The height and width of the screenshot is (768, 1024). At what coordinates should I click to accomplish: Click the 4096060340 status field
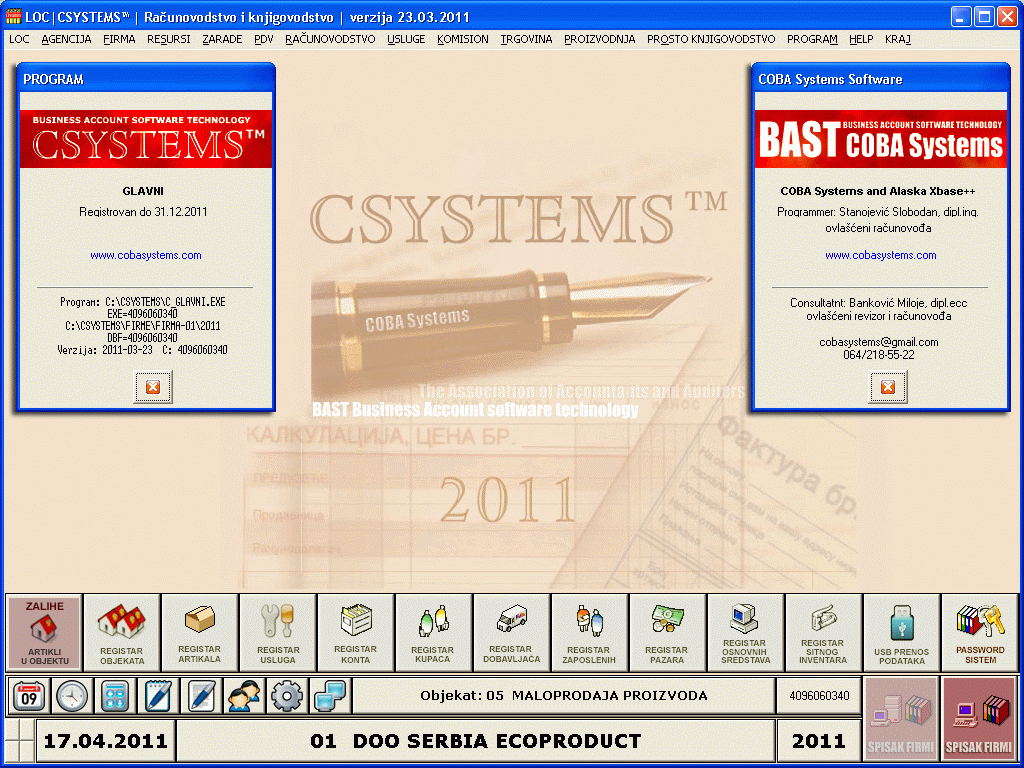point(819,696)
